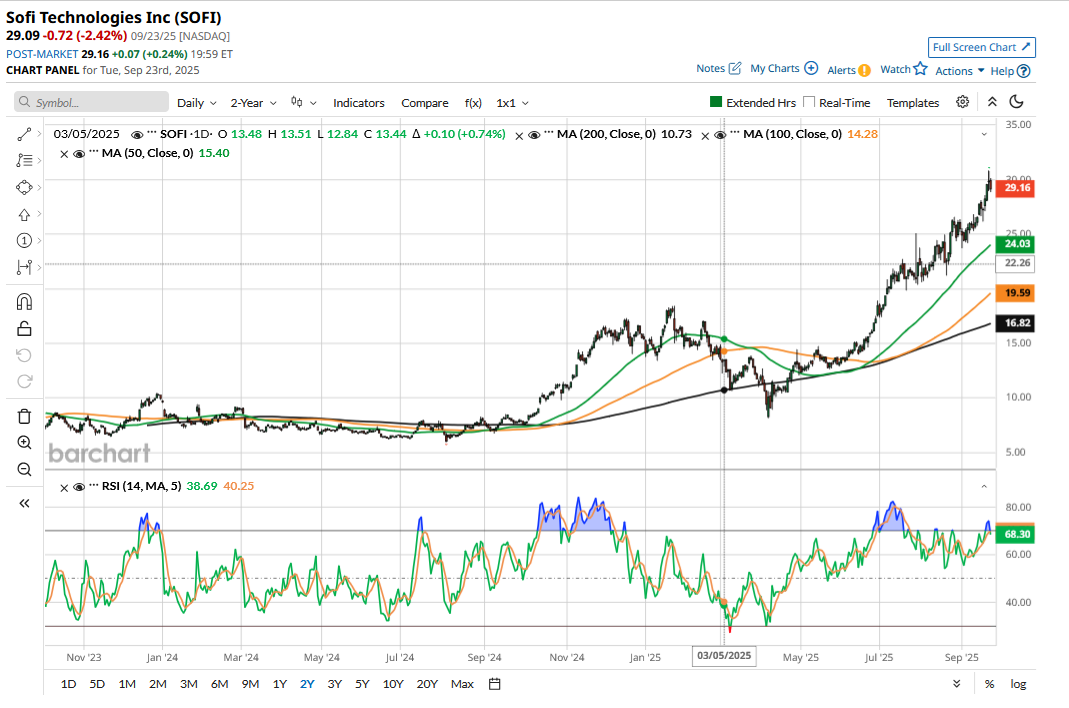Switch to dark mode with moon icon
The height and width of the screenshot is (708, 1069).
(1017, 102)
